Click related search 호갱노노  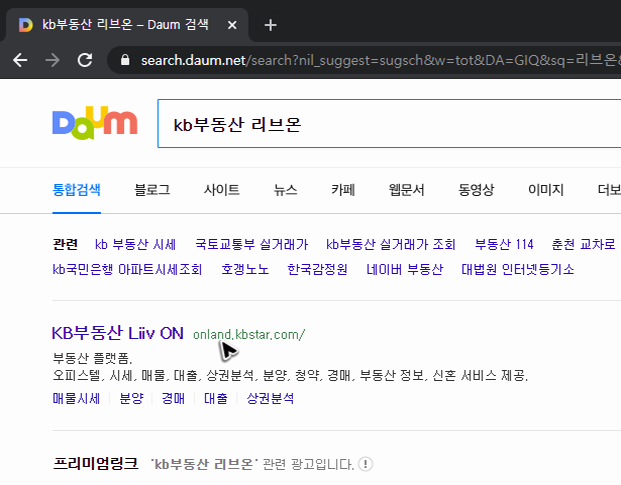245,270
